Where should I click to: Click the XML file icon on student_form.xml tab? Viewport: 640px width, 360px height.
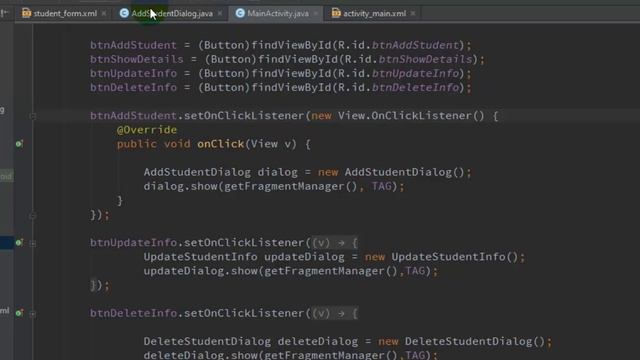pyautogui.click(x=27, y=13)
